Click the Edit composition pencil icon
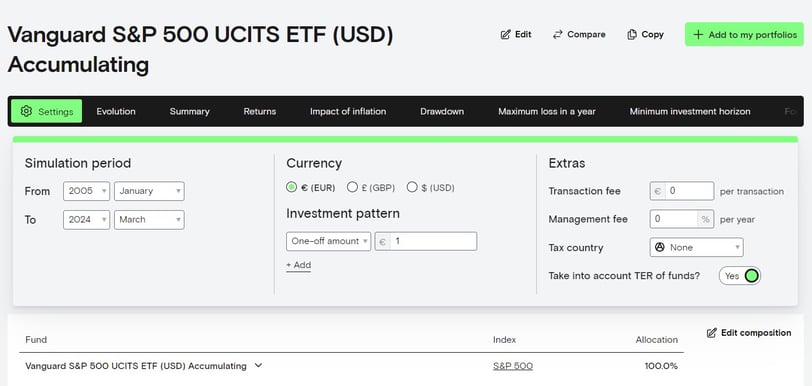812x386 pixels. (x=712, y=333)
